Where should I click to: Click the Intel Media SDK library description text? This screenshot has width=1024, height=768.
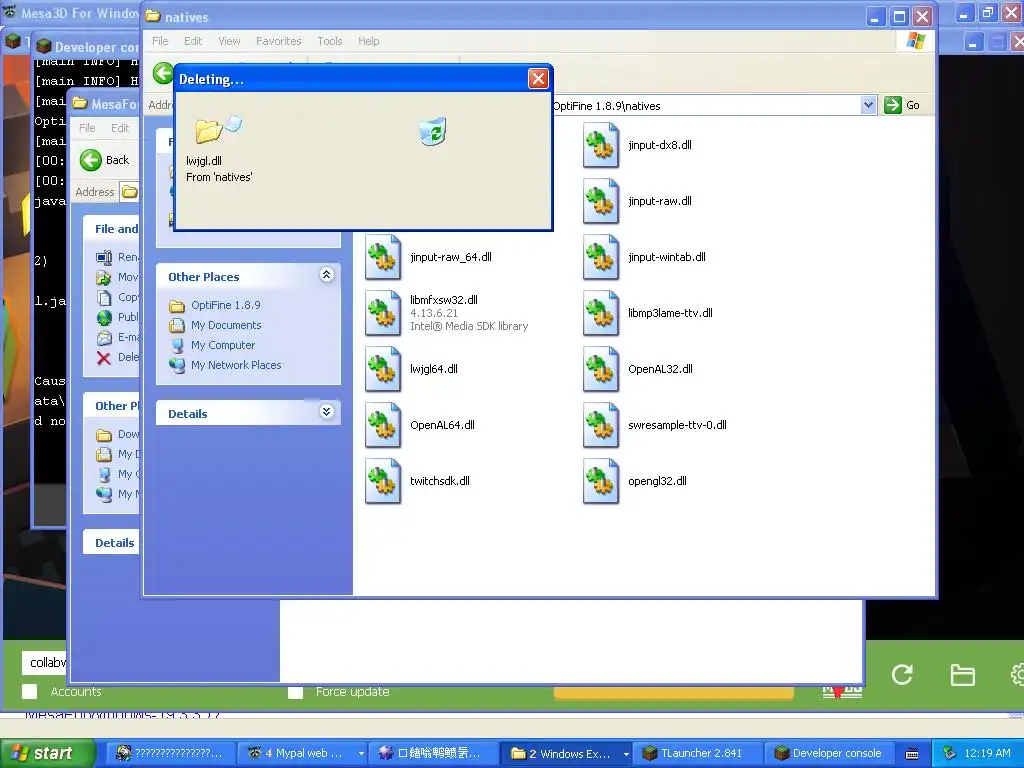coord(469,326)
